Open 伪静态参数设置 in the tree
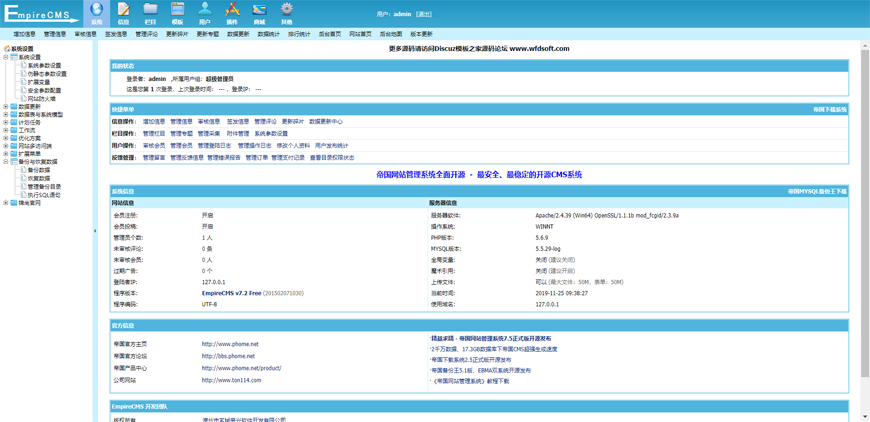Screen dimensions: 870x422 pos(47,74)
